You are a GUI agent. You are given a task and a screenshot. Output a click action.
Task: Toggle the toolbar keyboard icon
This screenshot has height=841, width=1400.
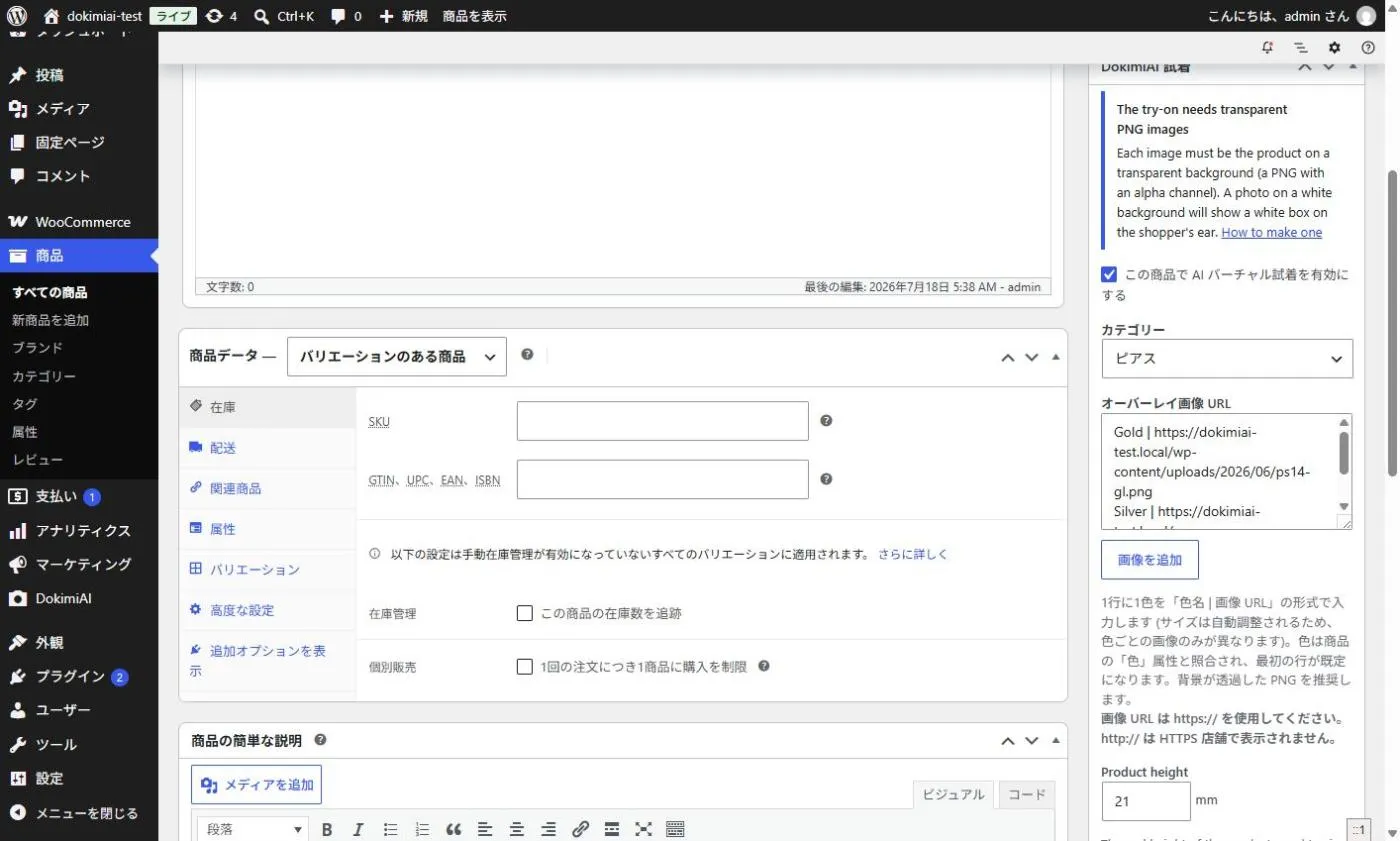(x=675, y=829)
